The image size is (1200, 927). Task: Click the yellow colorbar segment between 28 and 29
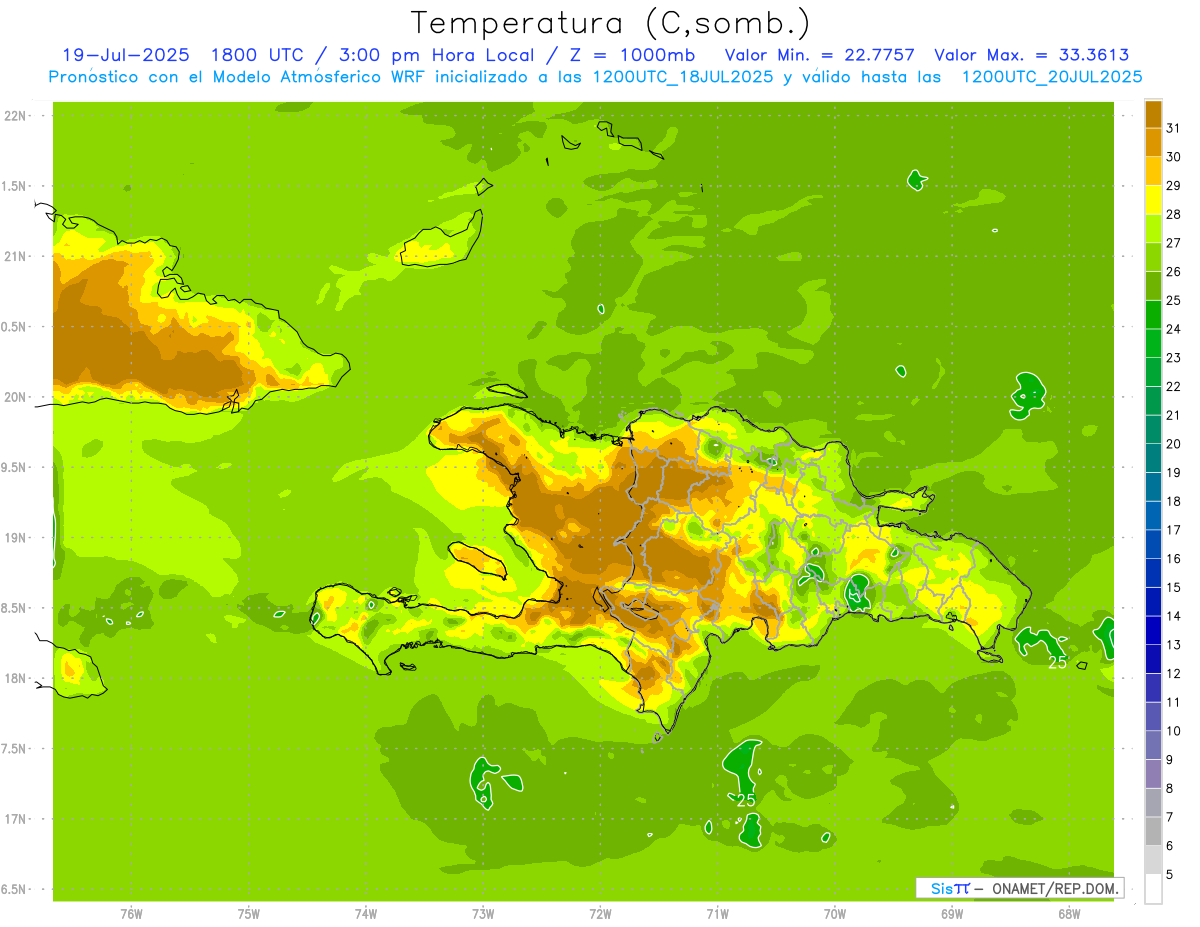[x=1153, y=200]
